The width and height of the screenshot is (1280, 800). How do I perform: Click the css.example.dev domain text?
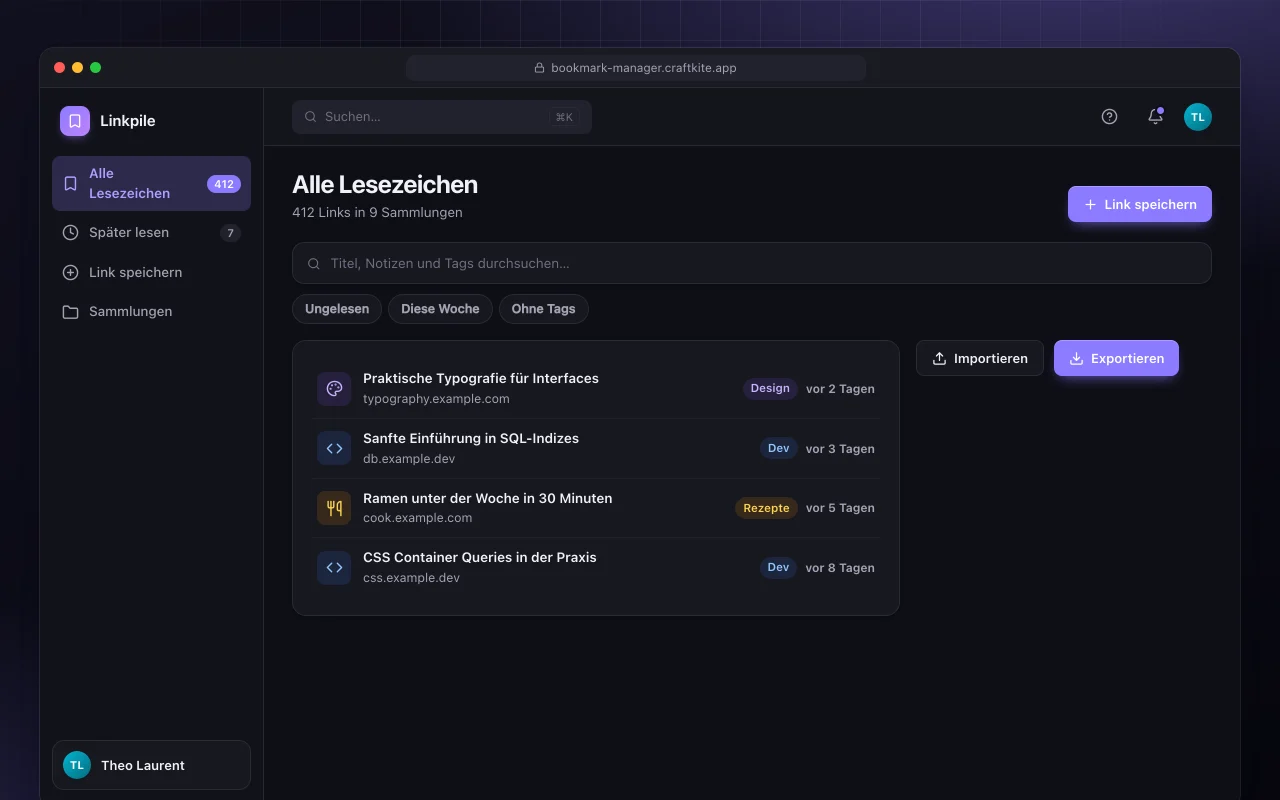click(x=411, y=578)
